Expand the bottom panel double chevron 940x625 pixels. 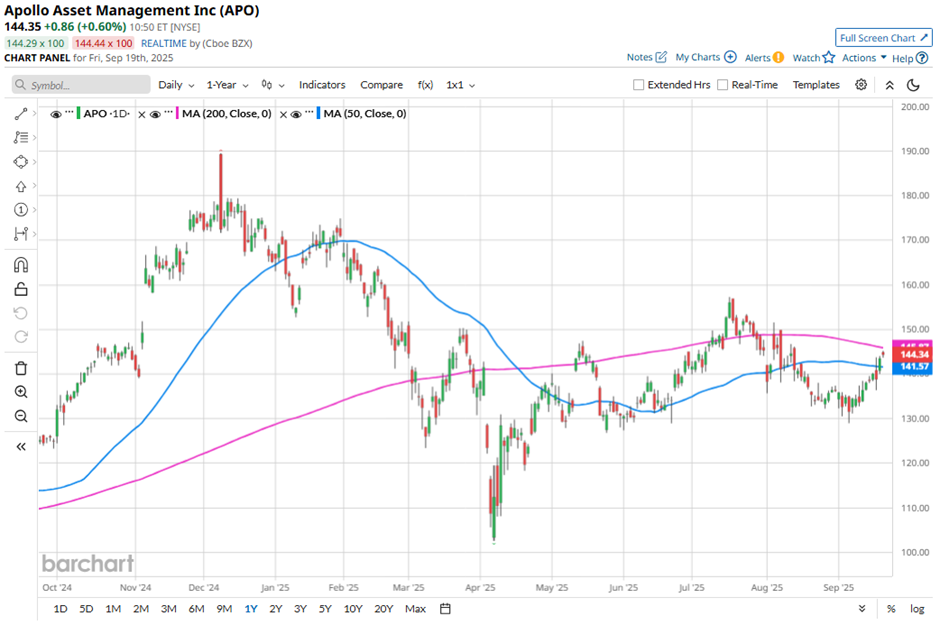tap(861, 609)
